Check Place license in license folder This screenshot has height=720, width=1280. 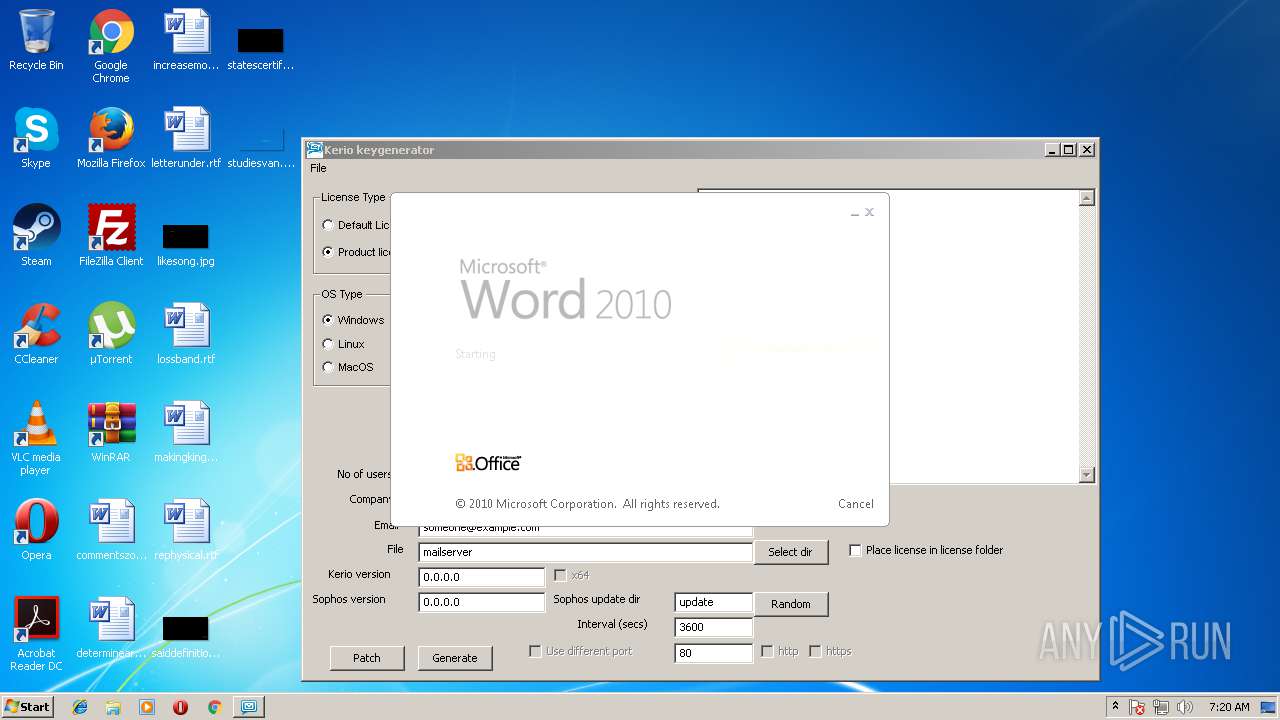pyautogui.click(x=855, y=550)
